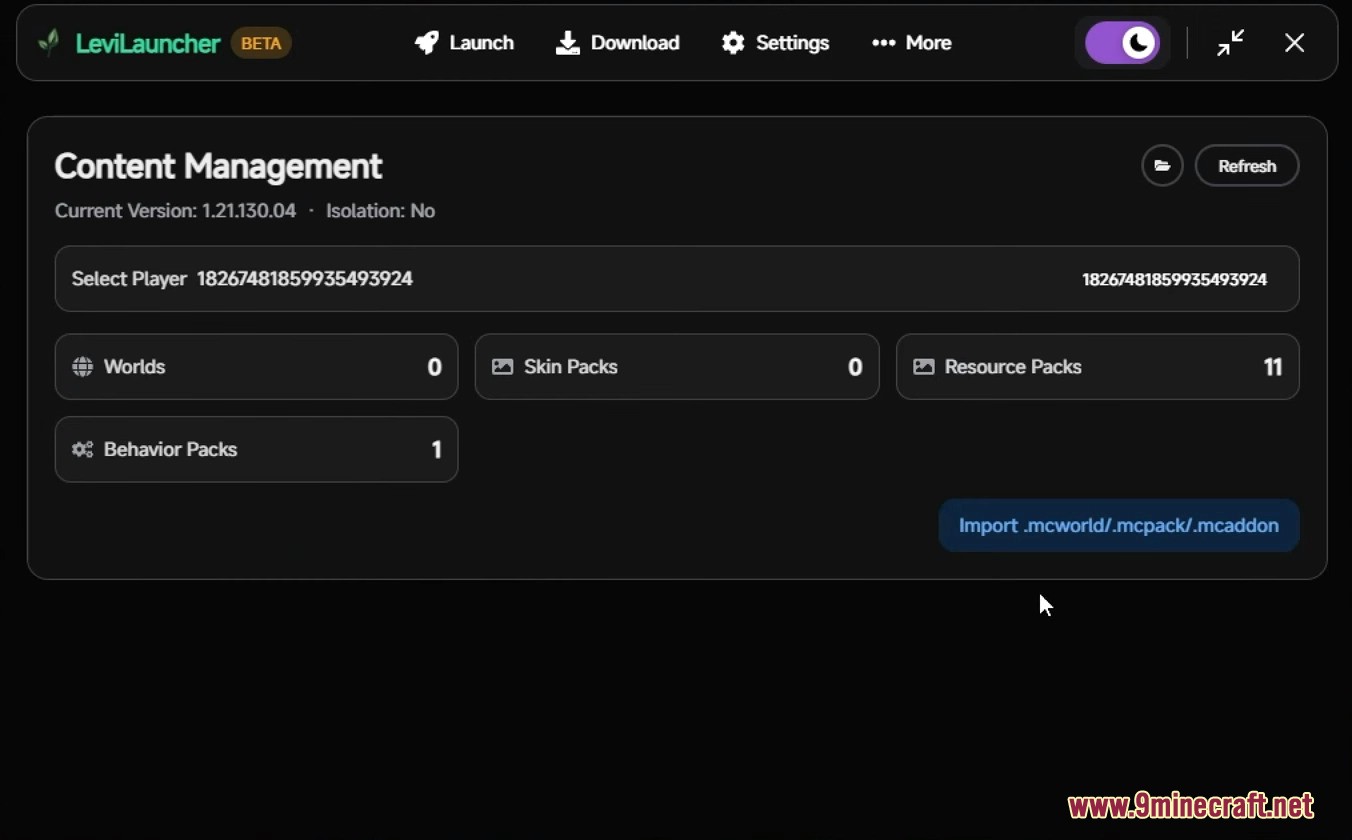
Task: Click the player ID value at right
Action: point(1174,280)
